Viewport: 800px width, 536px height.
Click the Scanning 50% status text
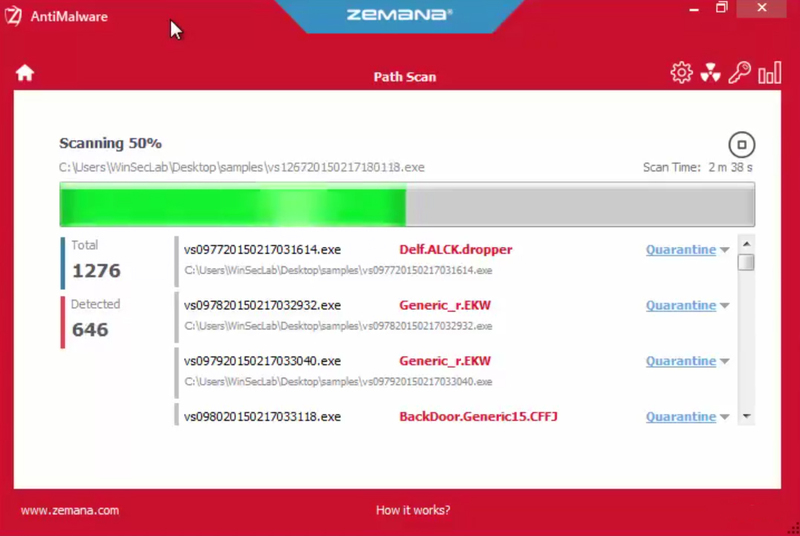click(x=110, y=143)
